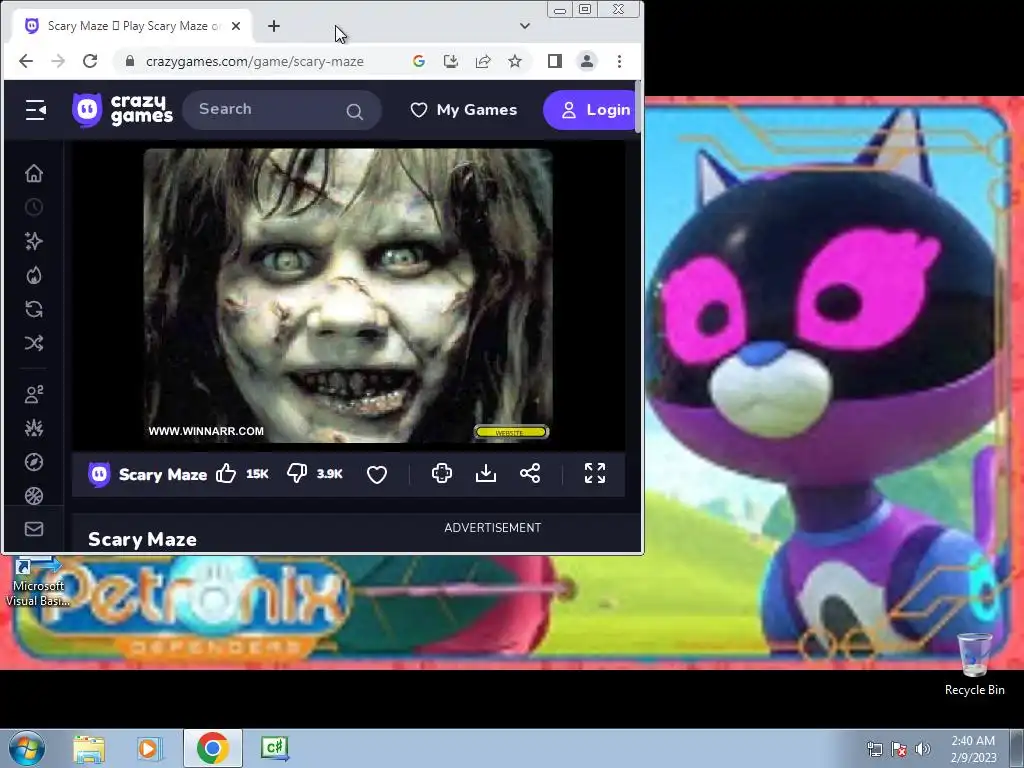Screen dimensions: 1024x768
Task: Open Windows Explorer from taskbar
Action: pos(89,748)
